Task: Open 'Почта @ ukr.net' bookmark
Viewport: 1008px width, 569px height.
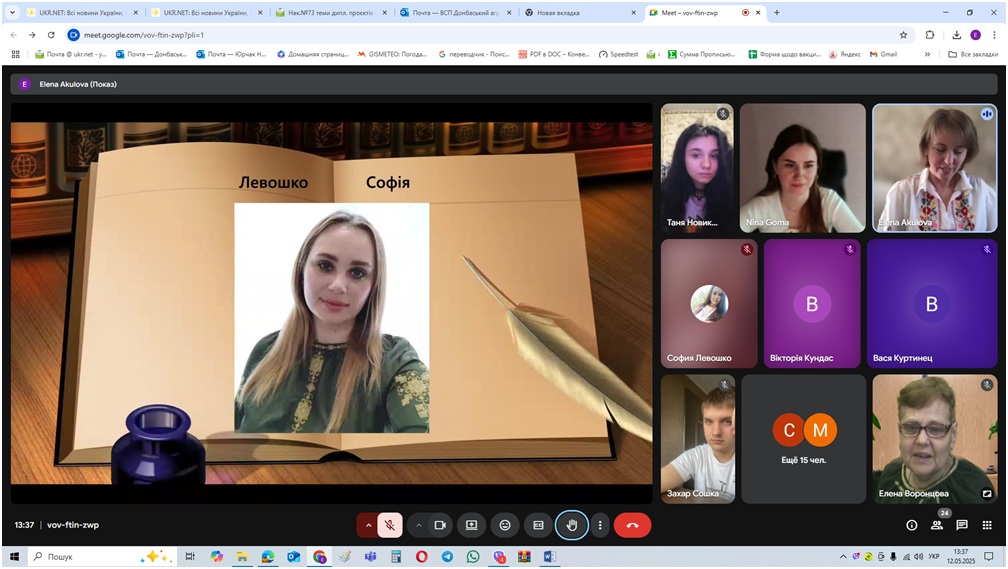Action: (x=71, y=54)
